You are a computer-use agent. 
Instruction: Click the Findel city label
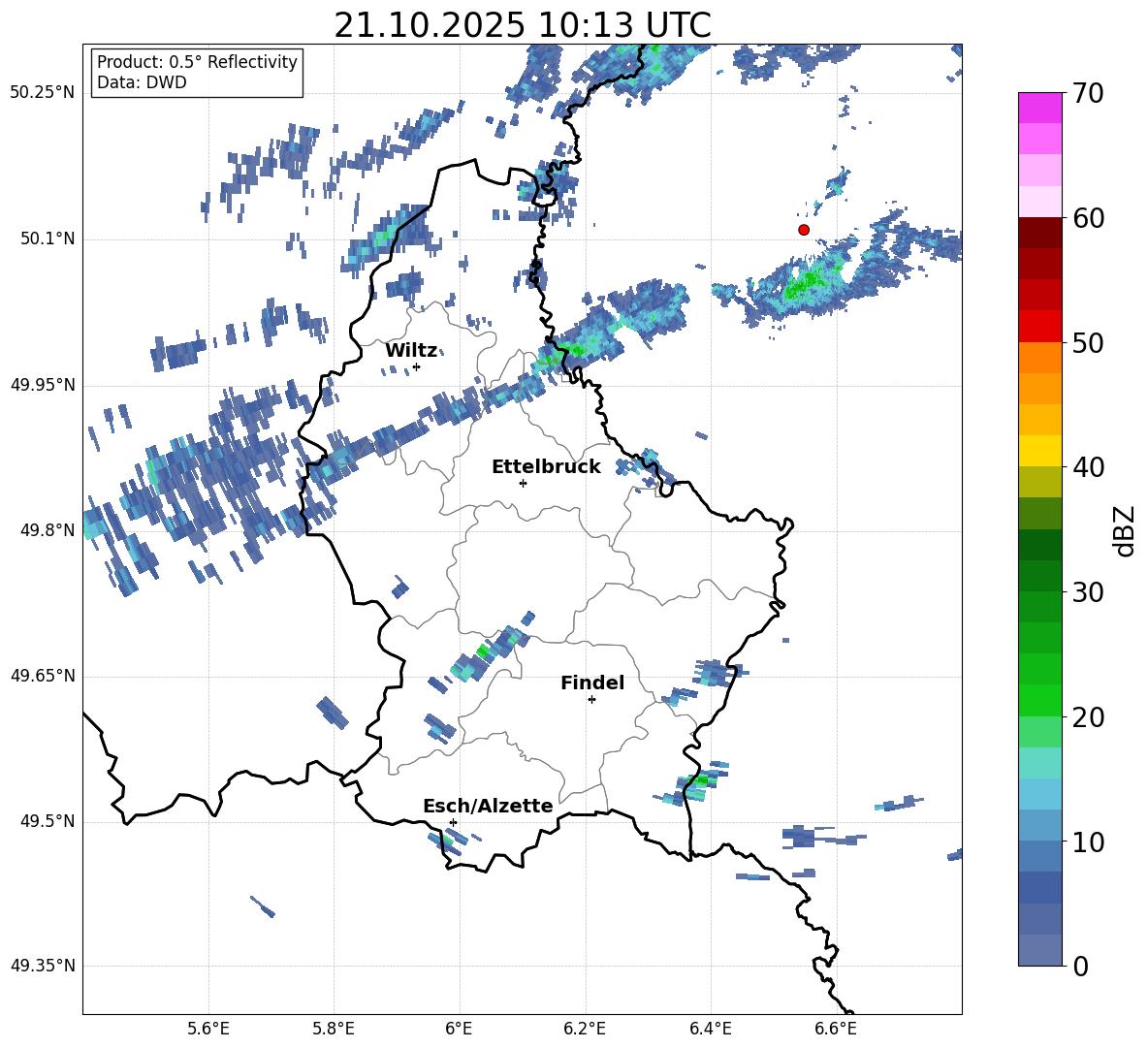592,683
